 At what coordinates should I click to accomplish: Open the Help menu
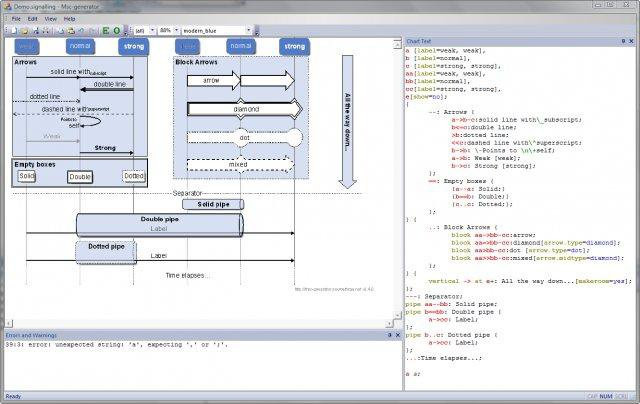(69, 19)
